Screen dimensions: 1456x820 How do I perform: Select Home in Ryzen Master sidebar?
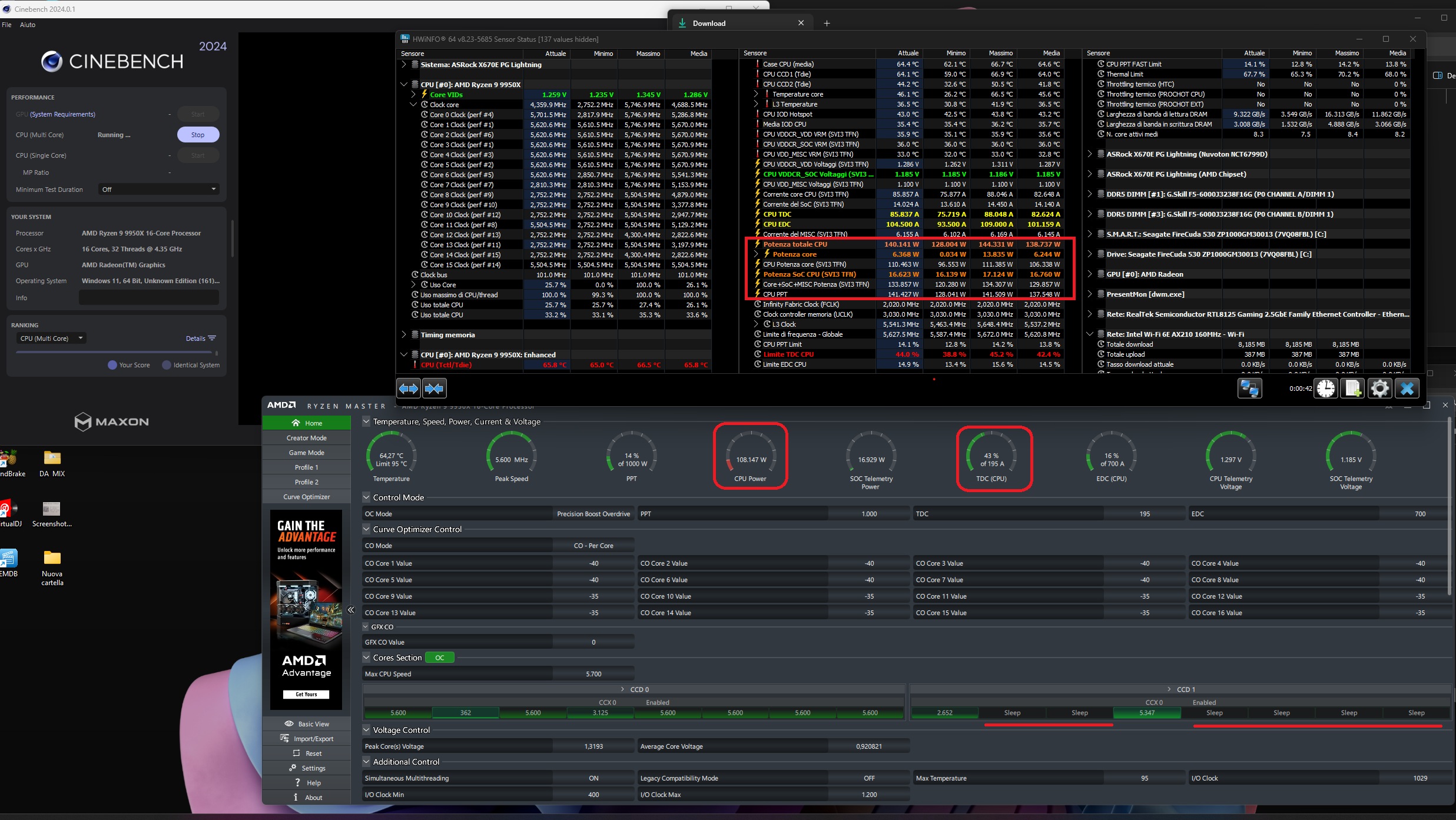pyautogui.click(x=307, y=423)
